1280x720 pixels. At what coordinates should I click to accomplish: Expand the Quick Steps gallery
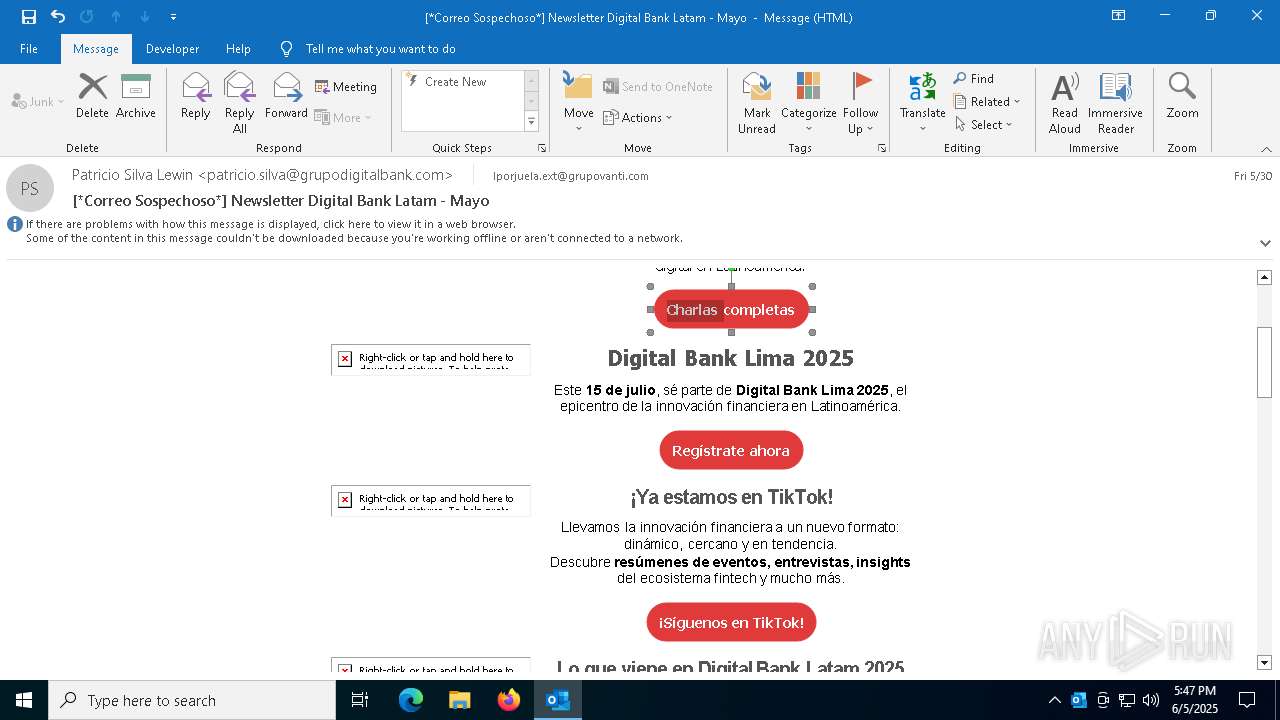click(x=531, y=122)
